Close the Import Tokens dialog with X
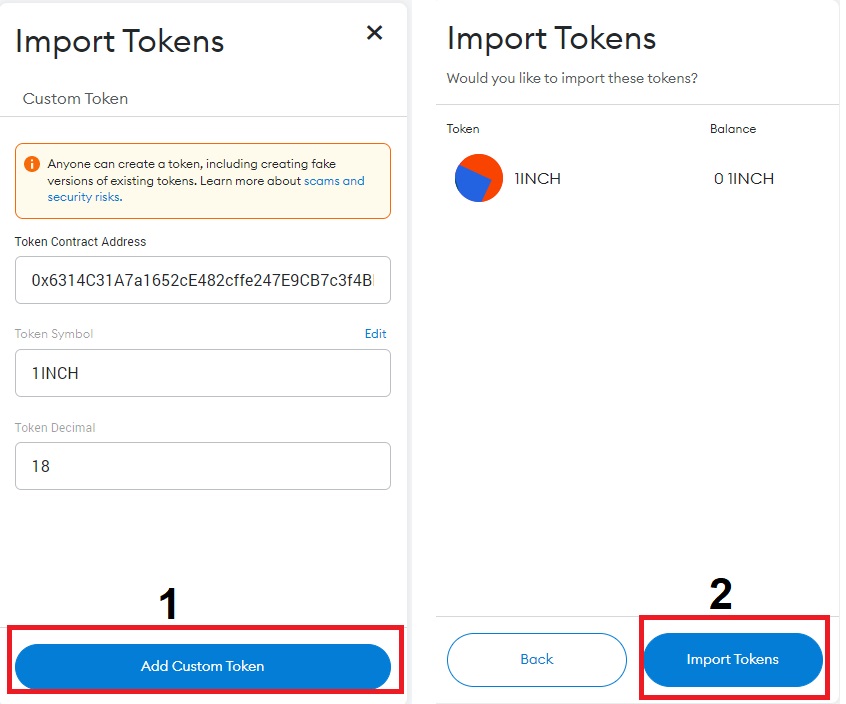 tap(374, 33)
